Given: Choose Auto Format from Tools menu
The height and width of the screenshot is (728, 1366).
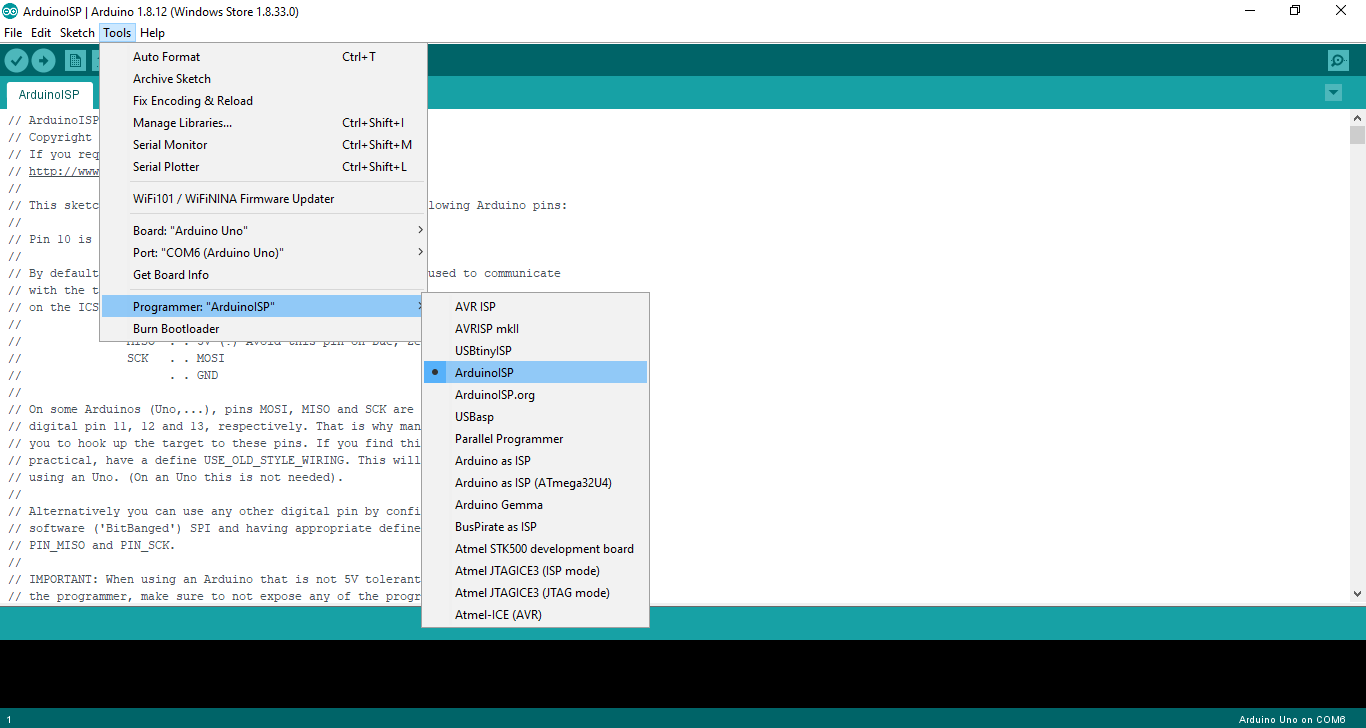Looking at the screenshot, I should [x=263, y=57].
